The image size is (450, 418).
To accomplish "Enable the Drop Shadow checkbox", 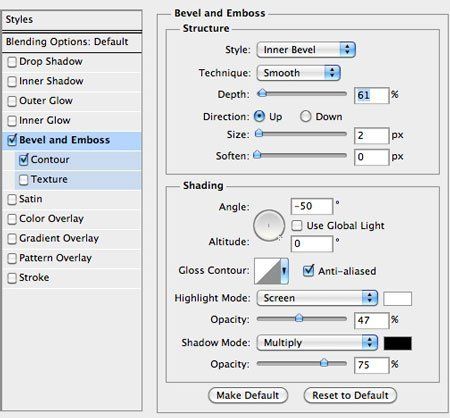I will (x=12, y=62).
